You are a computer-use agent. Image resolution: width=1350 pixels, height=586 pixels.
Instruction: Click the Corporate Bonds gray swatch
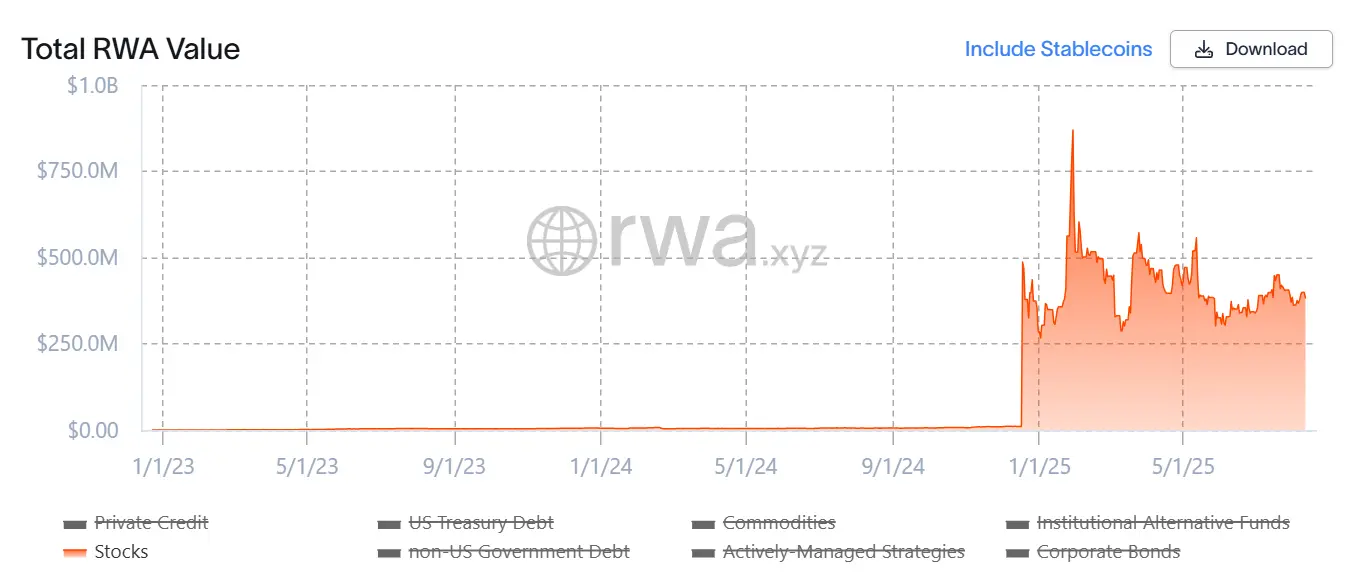[x=1018, y=553]
